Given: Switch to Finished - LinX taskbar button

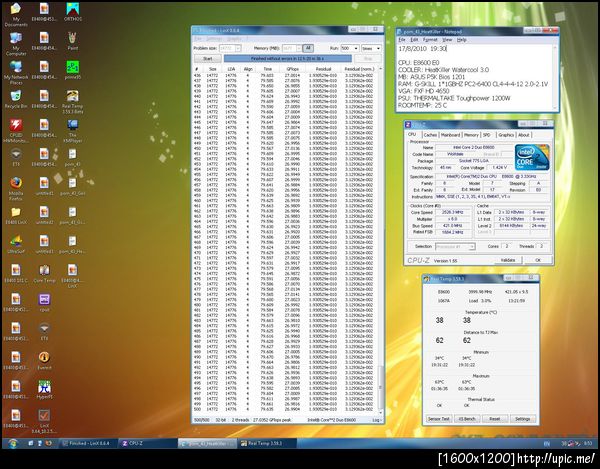Looking at the screenshot, I should tap(89, 443).
